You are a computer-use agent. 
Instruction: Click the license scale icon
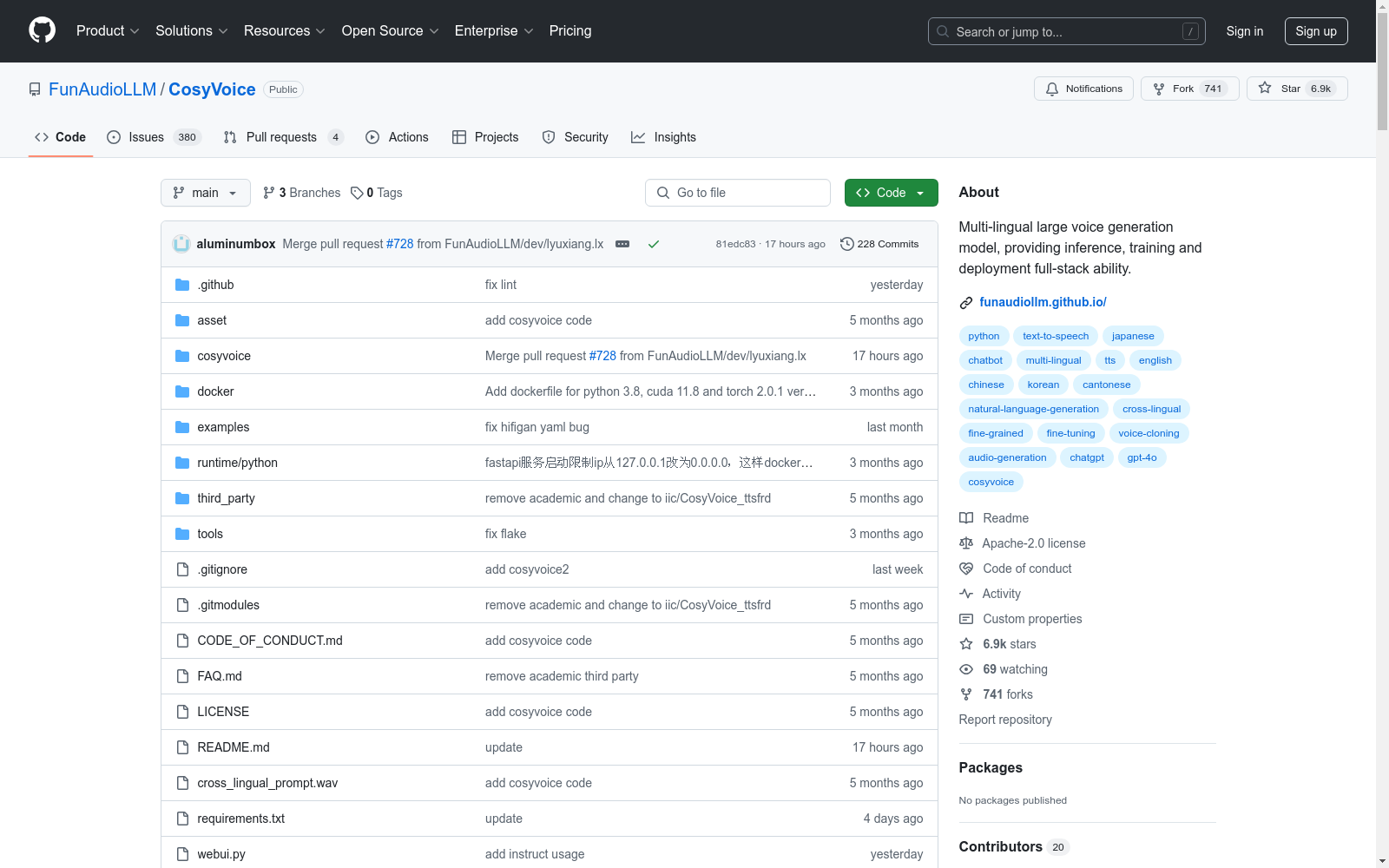pos(966,543)
